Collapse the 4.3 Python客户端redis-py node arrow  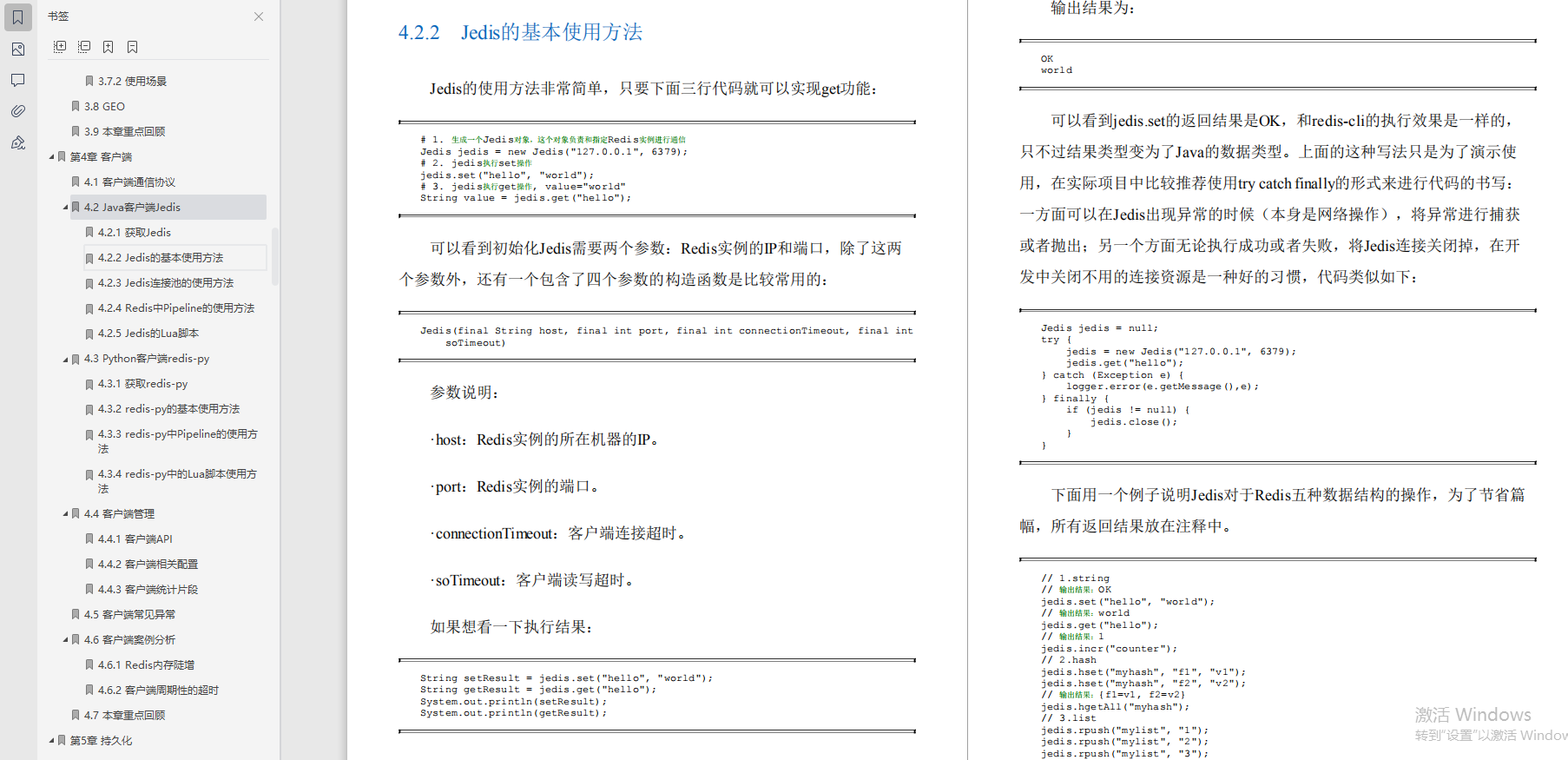[65, 359]
